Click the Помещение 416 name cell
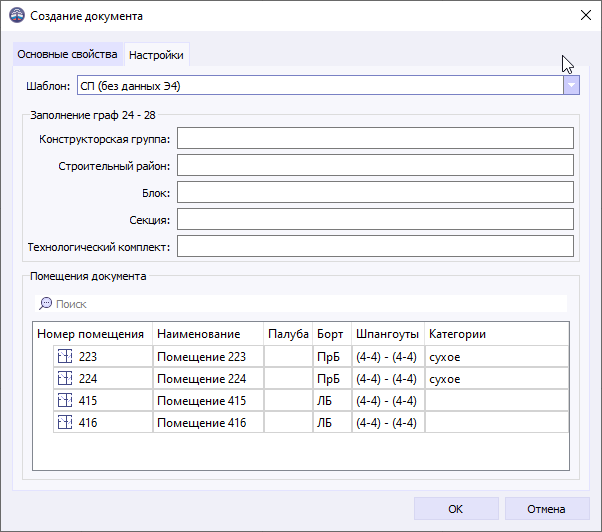 coord(208,423)
